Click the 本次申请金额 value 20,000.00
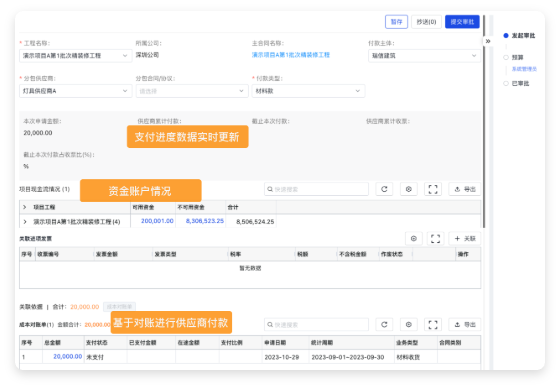This screenshot has height=389, width=560. point(38,133)
